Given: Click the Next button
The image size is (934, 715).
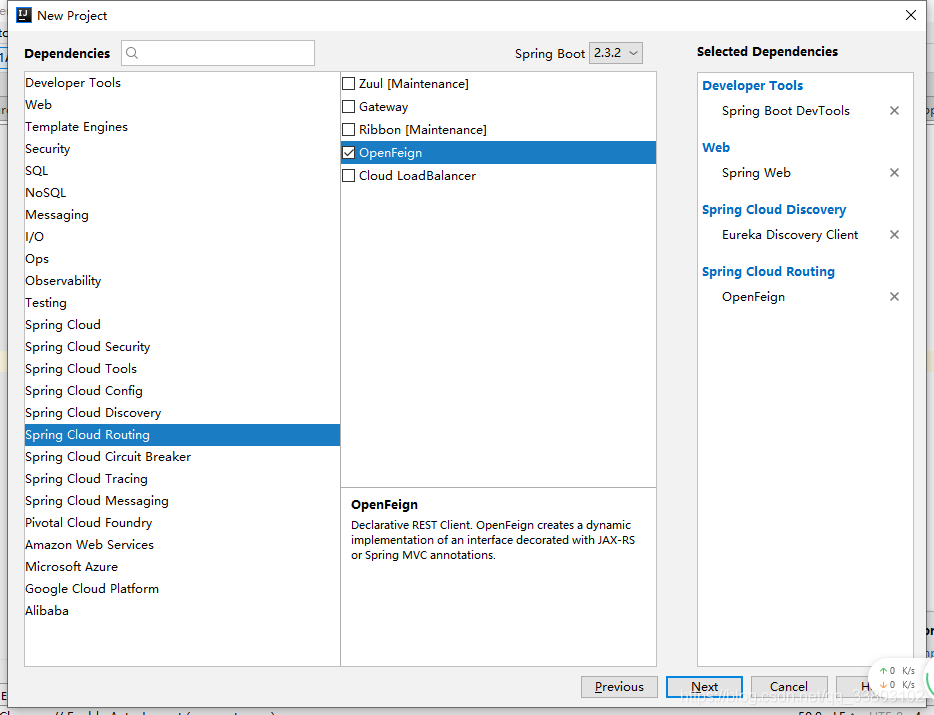Looking at the screenshot, I should pyautogui.click(x=704, y=687).
